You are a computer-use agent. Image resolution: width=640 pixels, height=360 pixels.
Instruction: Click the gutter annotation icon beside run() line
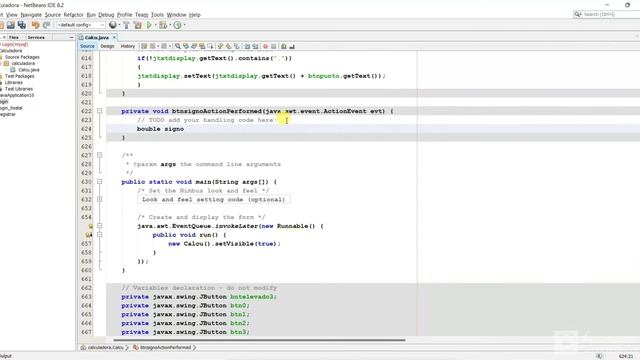[89, 235]
